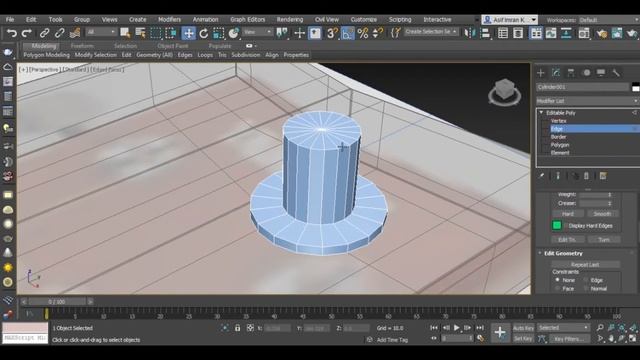The image size is (640, 360).
Task: Toggle the ribbon minimize switch
Action: (250, 46)
